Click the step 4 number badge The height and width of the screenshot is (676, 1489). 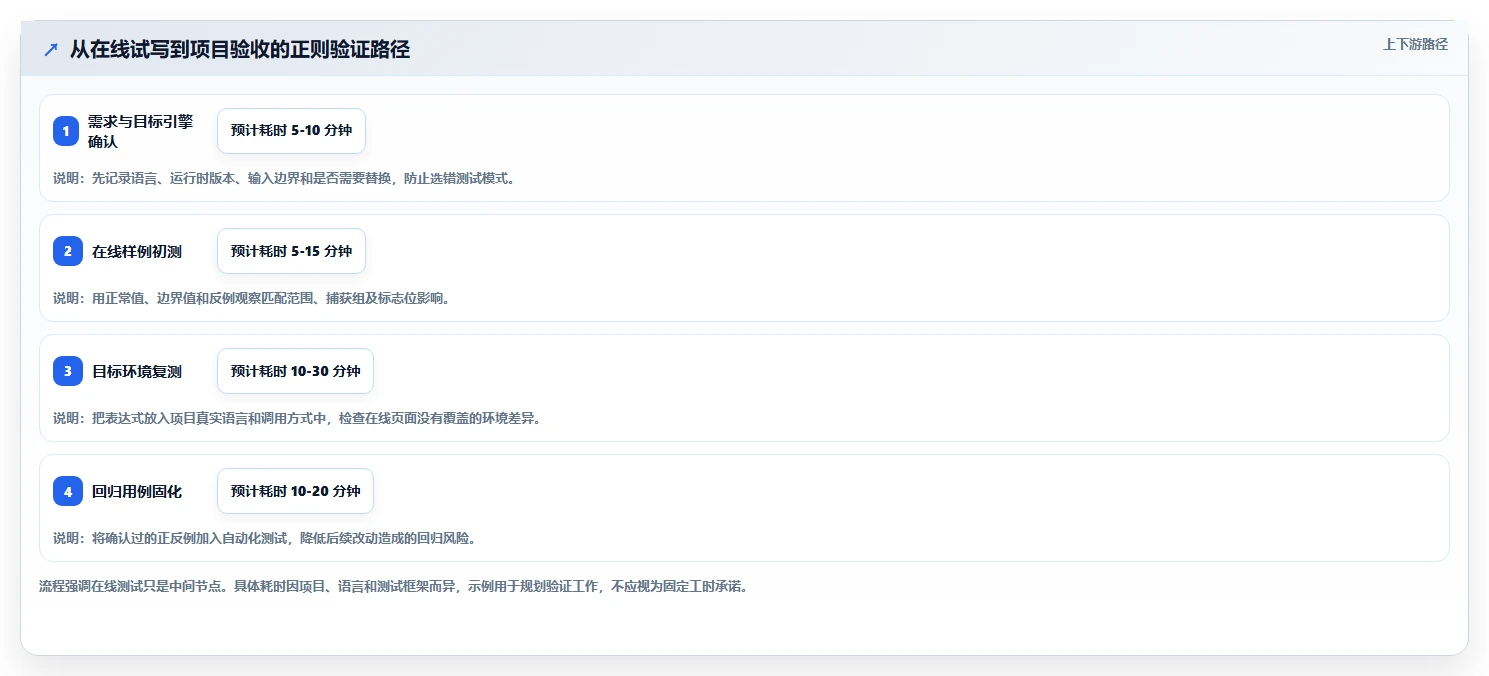tap(68, 491)
